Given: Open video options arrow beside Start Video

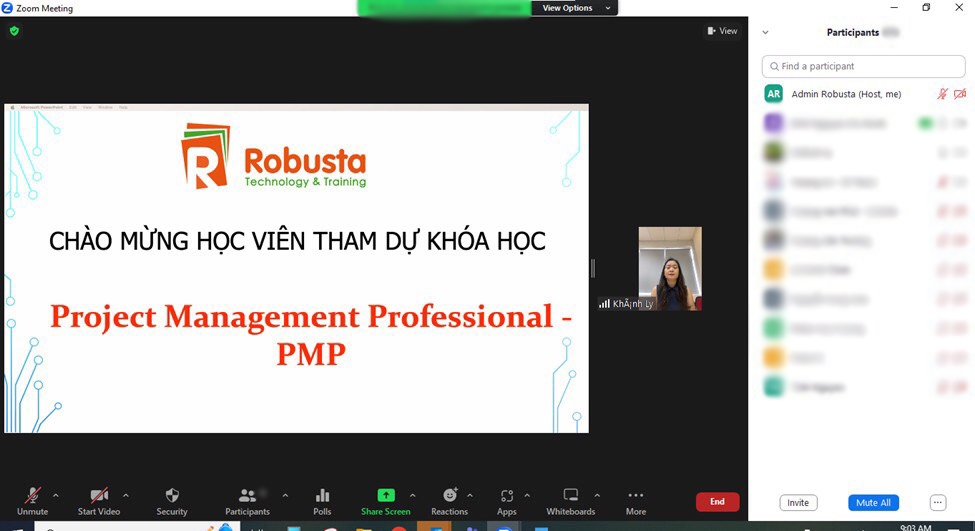Looking at the screenshot, I should [126, 496].
